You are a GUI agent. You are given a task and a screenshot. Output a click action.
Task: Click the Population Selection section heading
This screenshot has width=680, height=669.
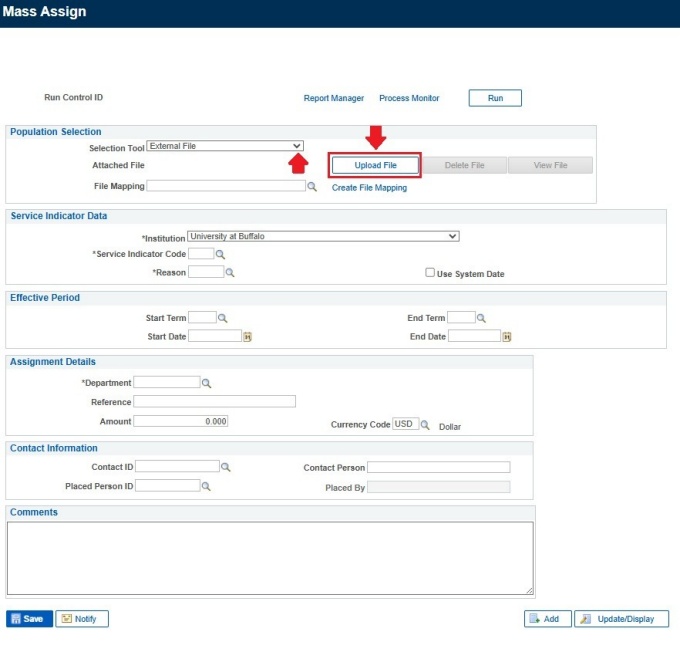click(56, 132)
